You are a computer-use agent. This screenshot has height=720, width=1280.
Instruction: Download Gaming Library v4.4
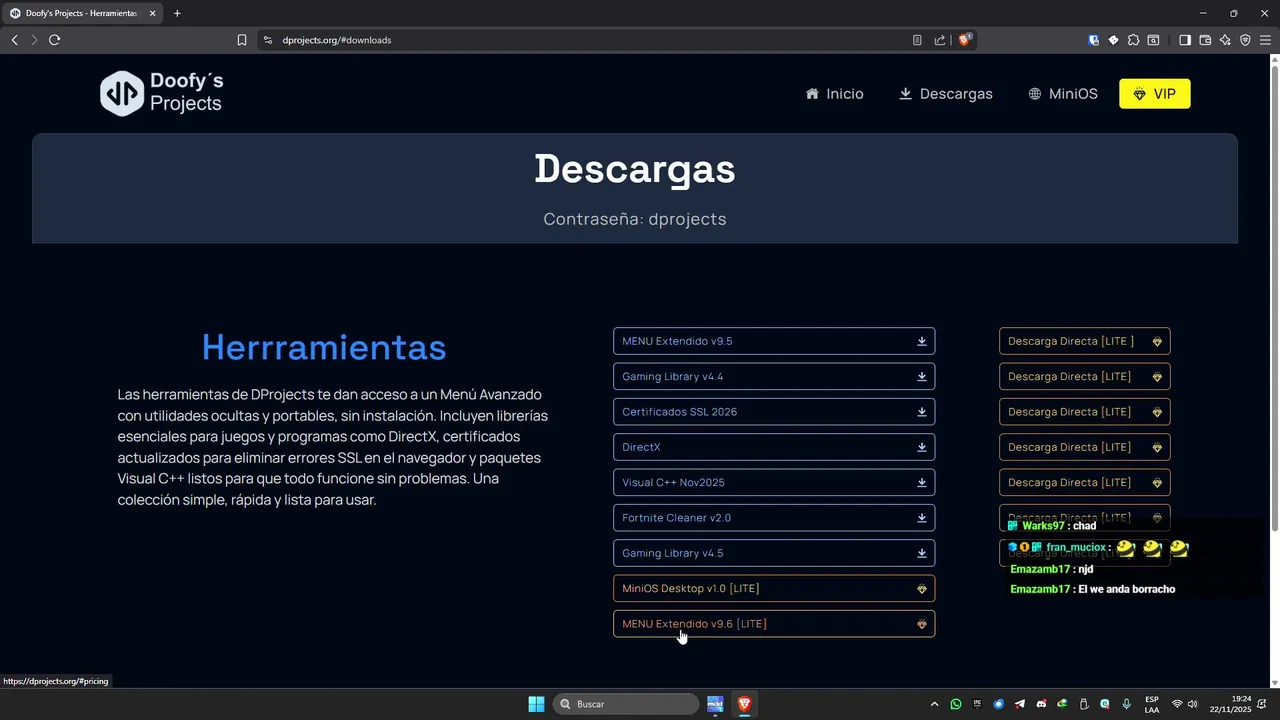click(x=774, y=376)
